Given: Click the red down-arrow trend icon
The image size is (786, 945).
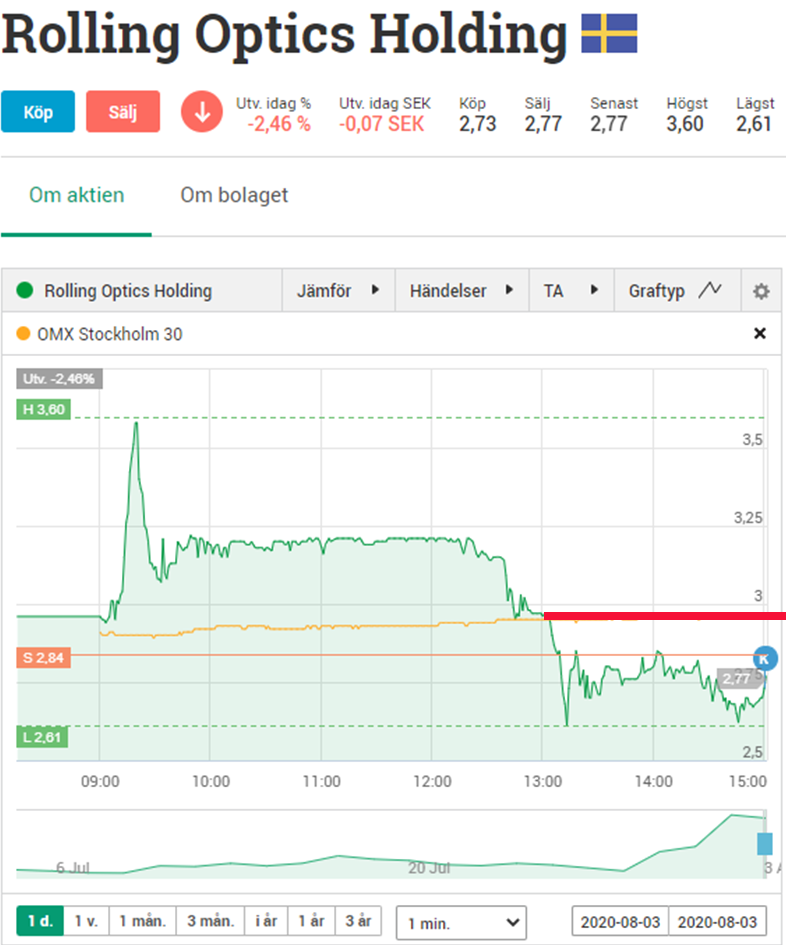Looking at the screenshot, I should (202, 111).
